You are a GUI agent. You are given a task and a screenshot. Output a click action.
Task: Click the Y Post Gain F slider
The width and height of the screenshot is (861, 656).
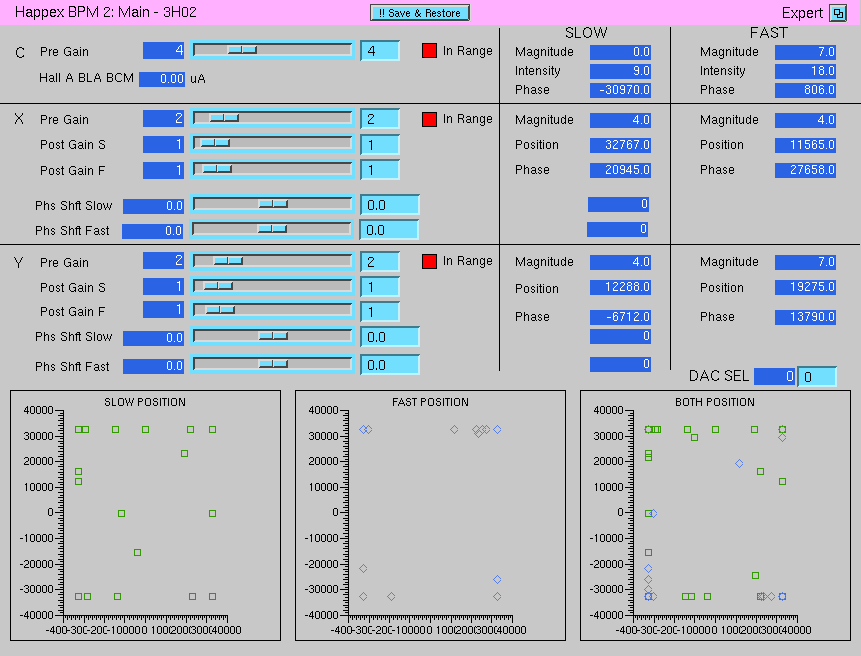(x=272, y=311)
